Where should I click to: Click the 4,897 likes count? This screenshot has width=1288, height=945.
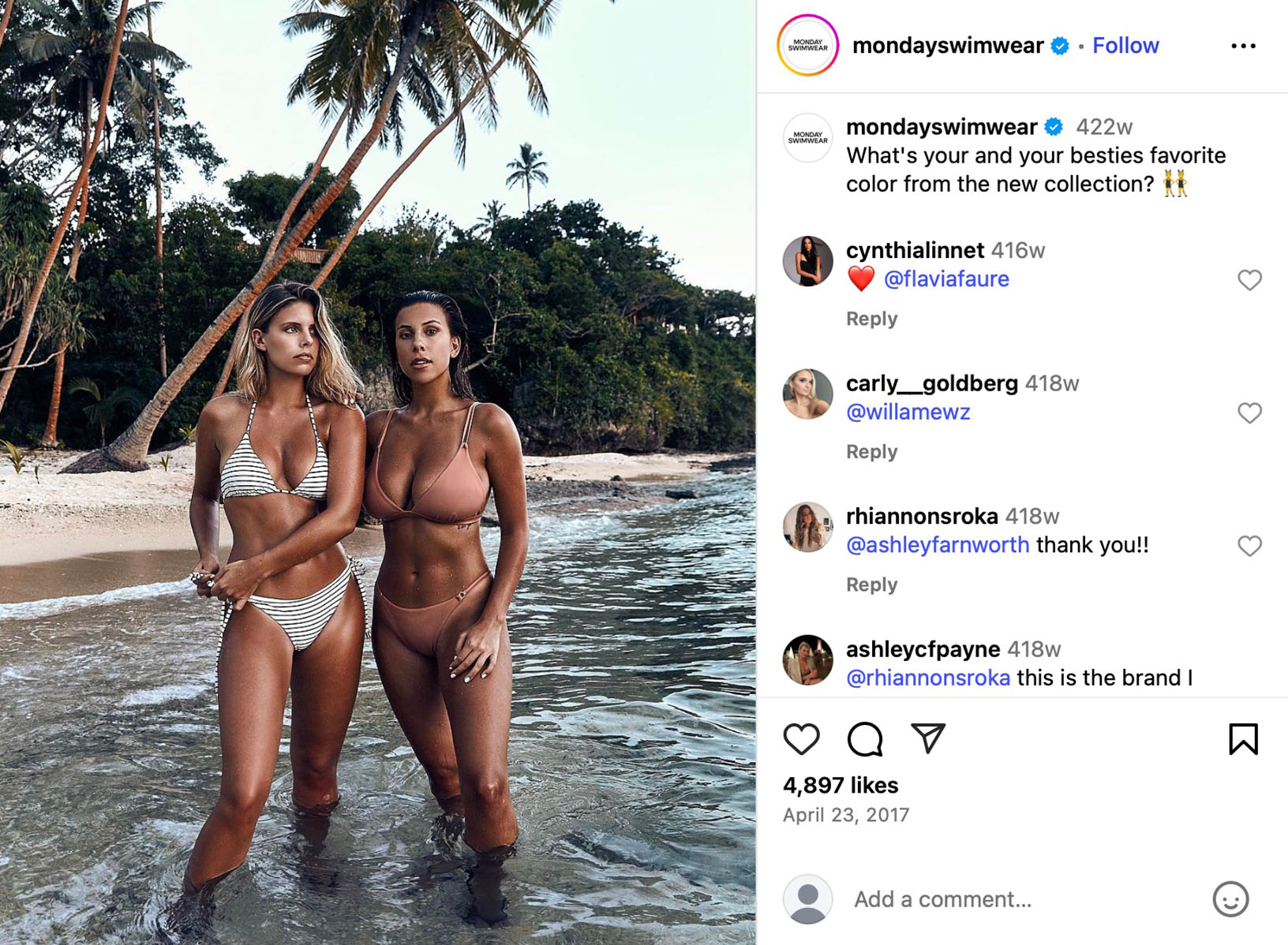pos(840,785)
